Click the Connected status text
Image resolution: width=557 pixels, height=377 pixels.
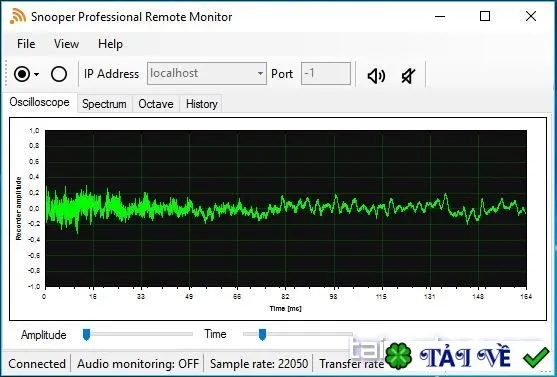(37, 364)
